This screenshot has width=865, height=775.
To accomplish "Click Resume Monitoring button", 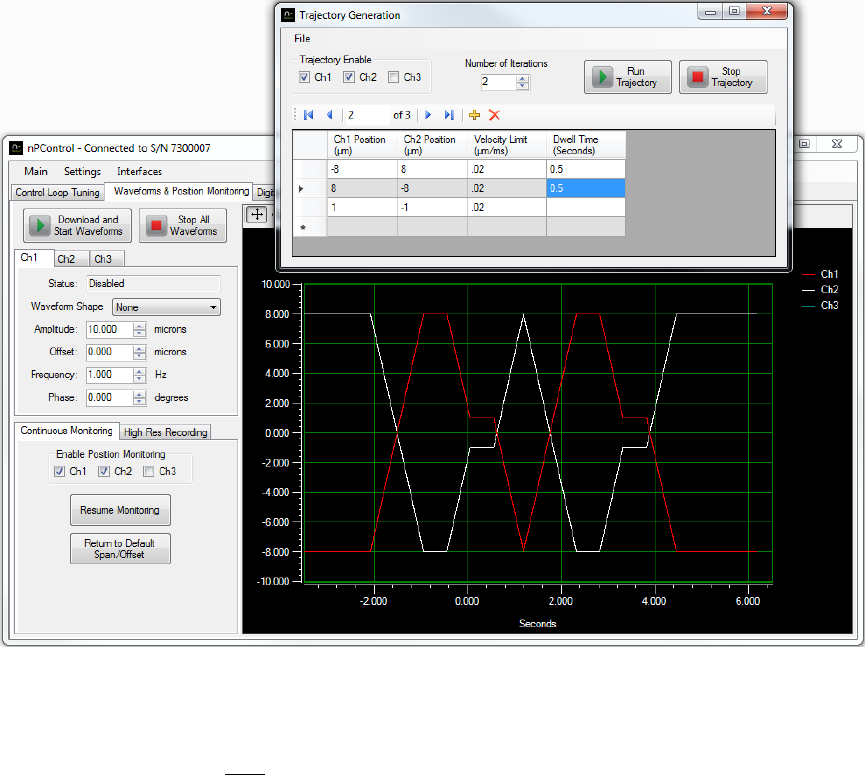I will pyautogui.click(x=120, y=510).
